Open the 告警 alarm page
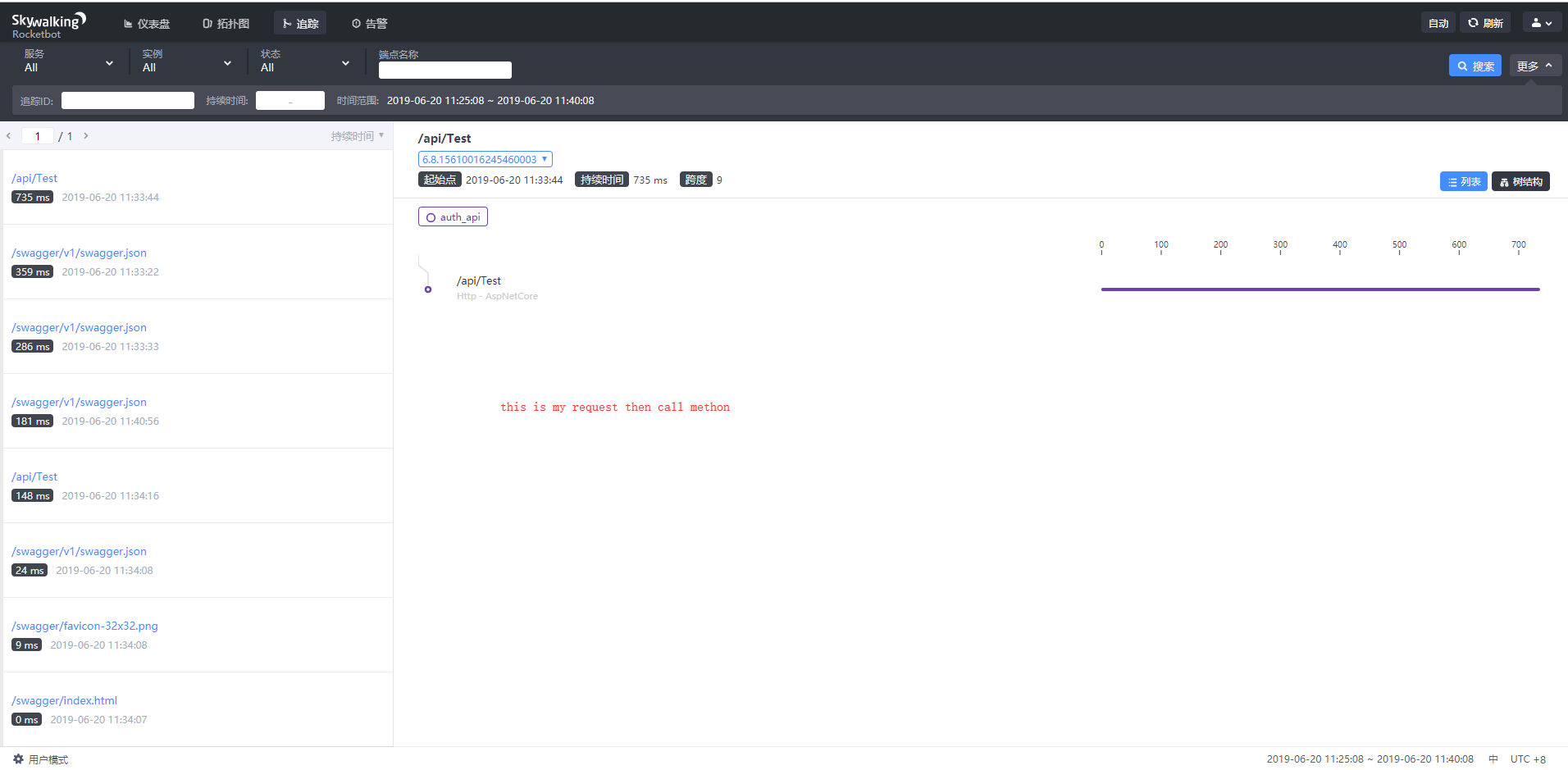This screenshot has height=770, width=1568. coord(370,23)
